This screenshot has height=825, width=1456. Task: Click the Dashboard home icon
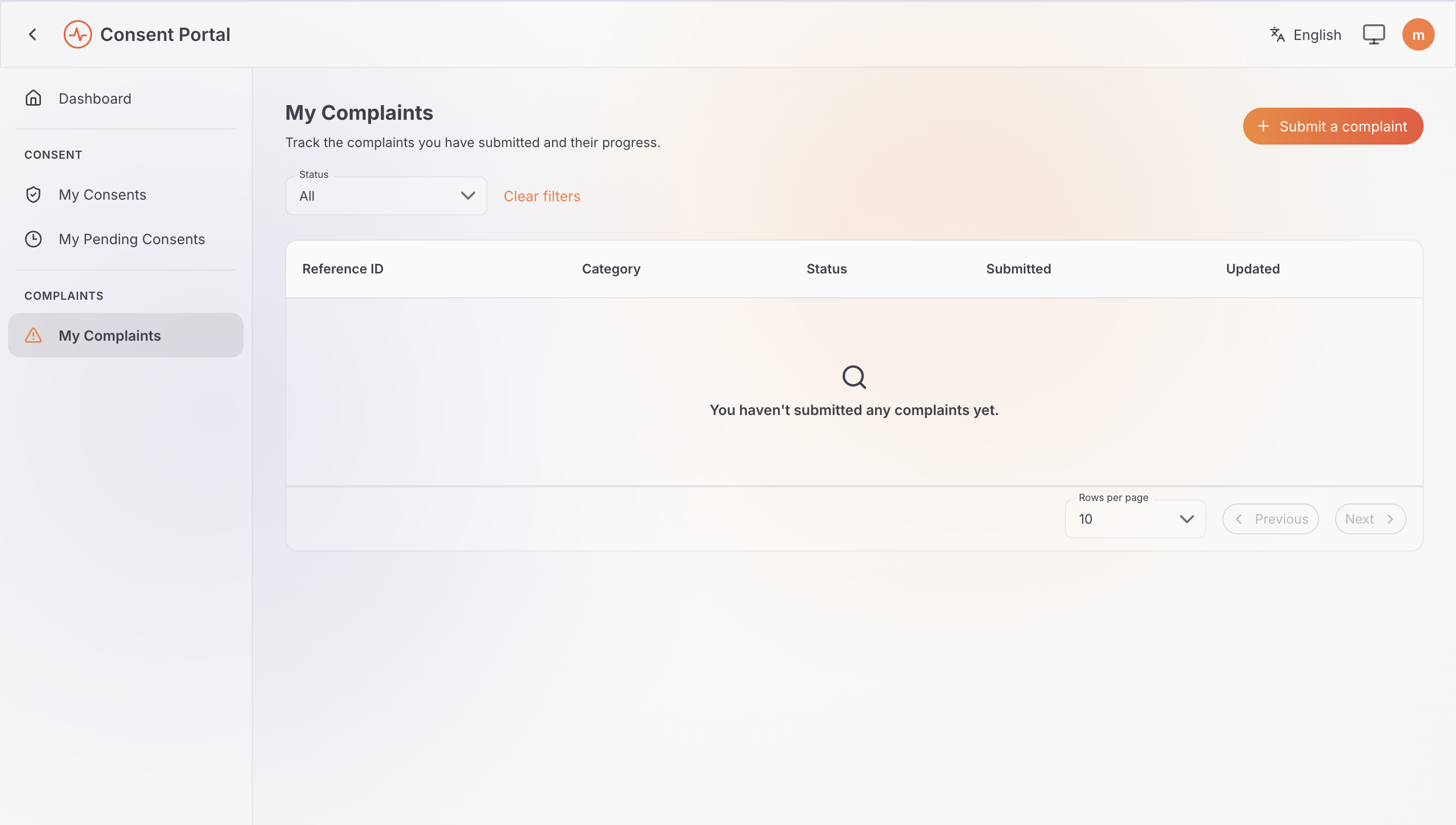point(33,98)
